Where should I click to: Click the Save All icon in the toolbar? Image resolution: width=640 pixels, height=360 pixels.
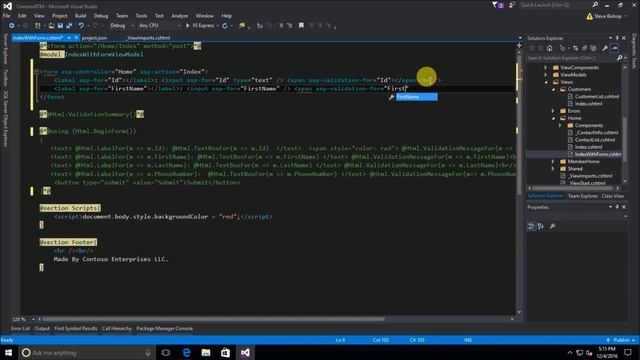point(69,26)
